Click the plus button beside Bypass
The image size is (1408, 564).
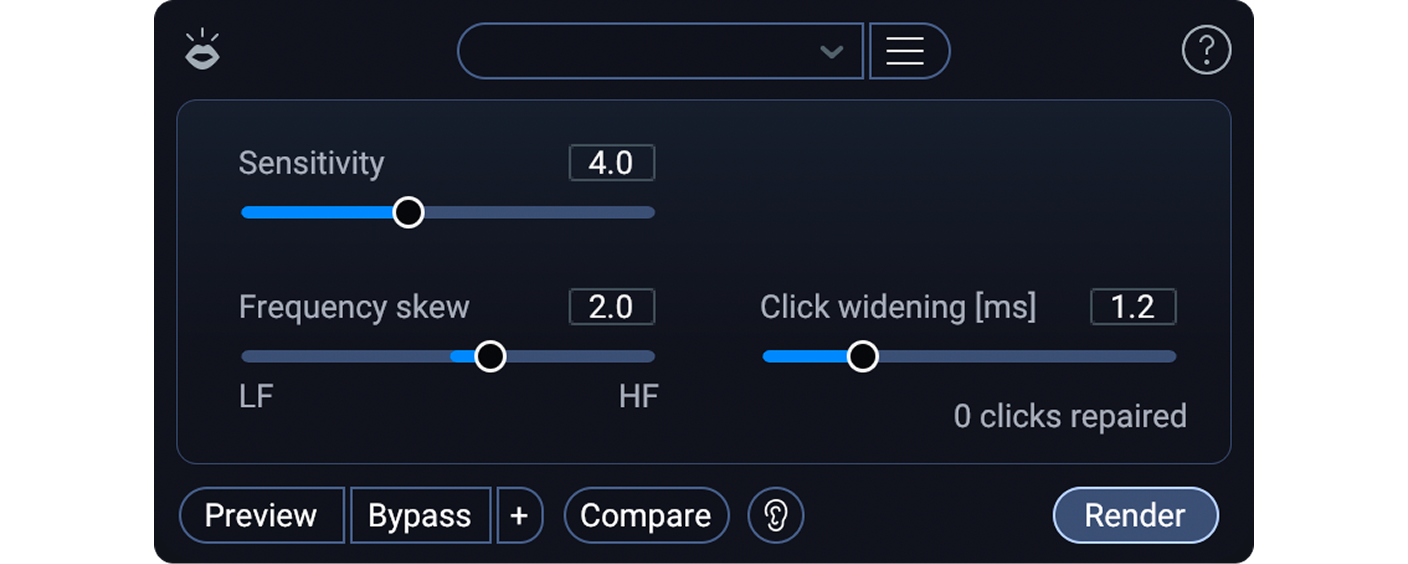point(519,516)
